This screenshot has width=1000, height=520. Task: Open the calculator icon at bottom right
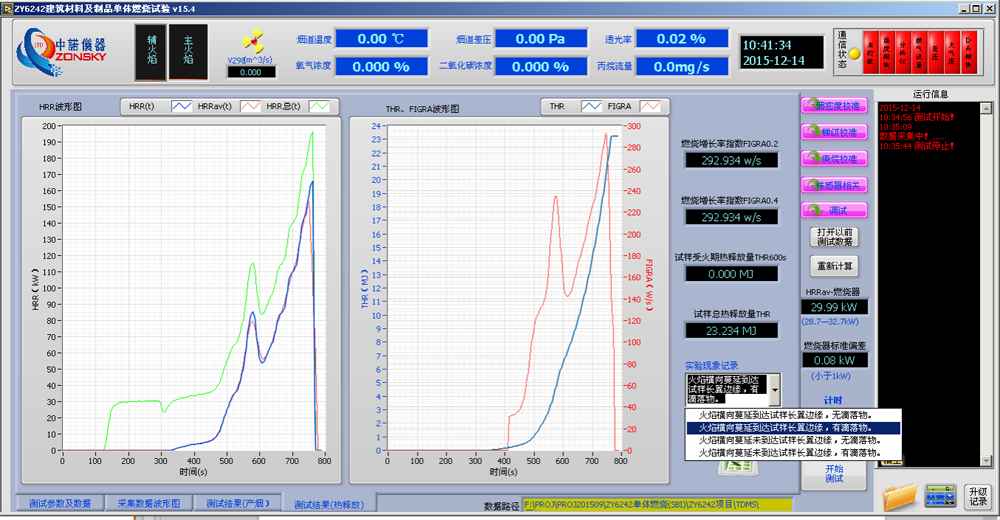(x=941, y=496)
